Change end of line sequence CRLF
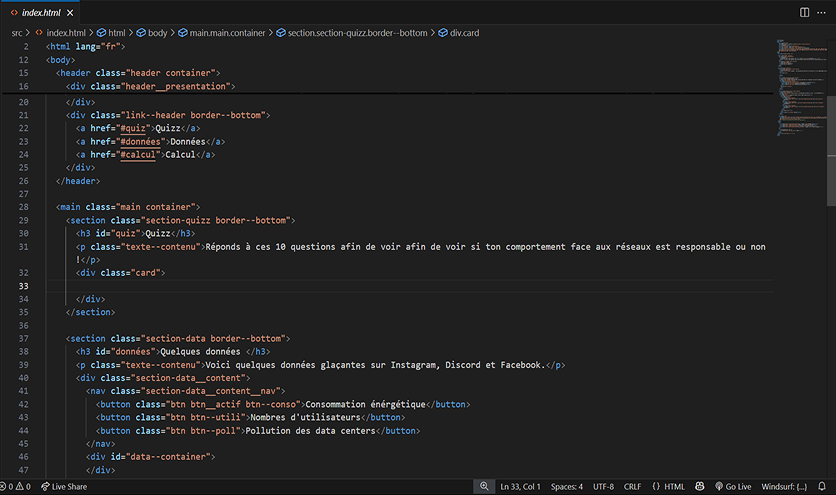 point(632,486)
